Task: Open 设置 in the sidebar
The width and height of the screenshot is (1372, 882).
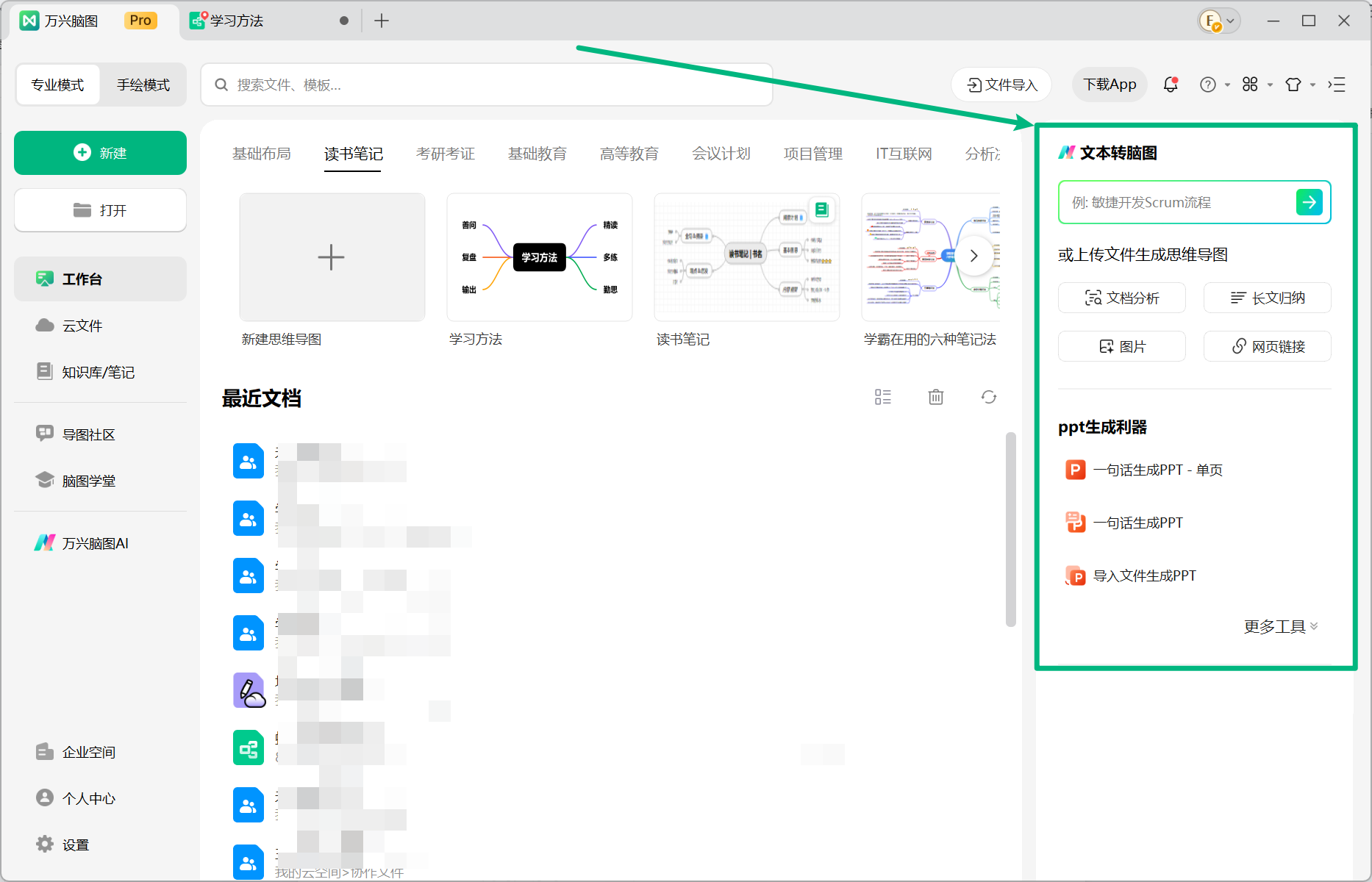Action: click(x=100, y=845)
